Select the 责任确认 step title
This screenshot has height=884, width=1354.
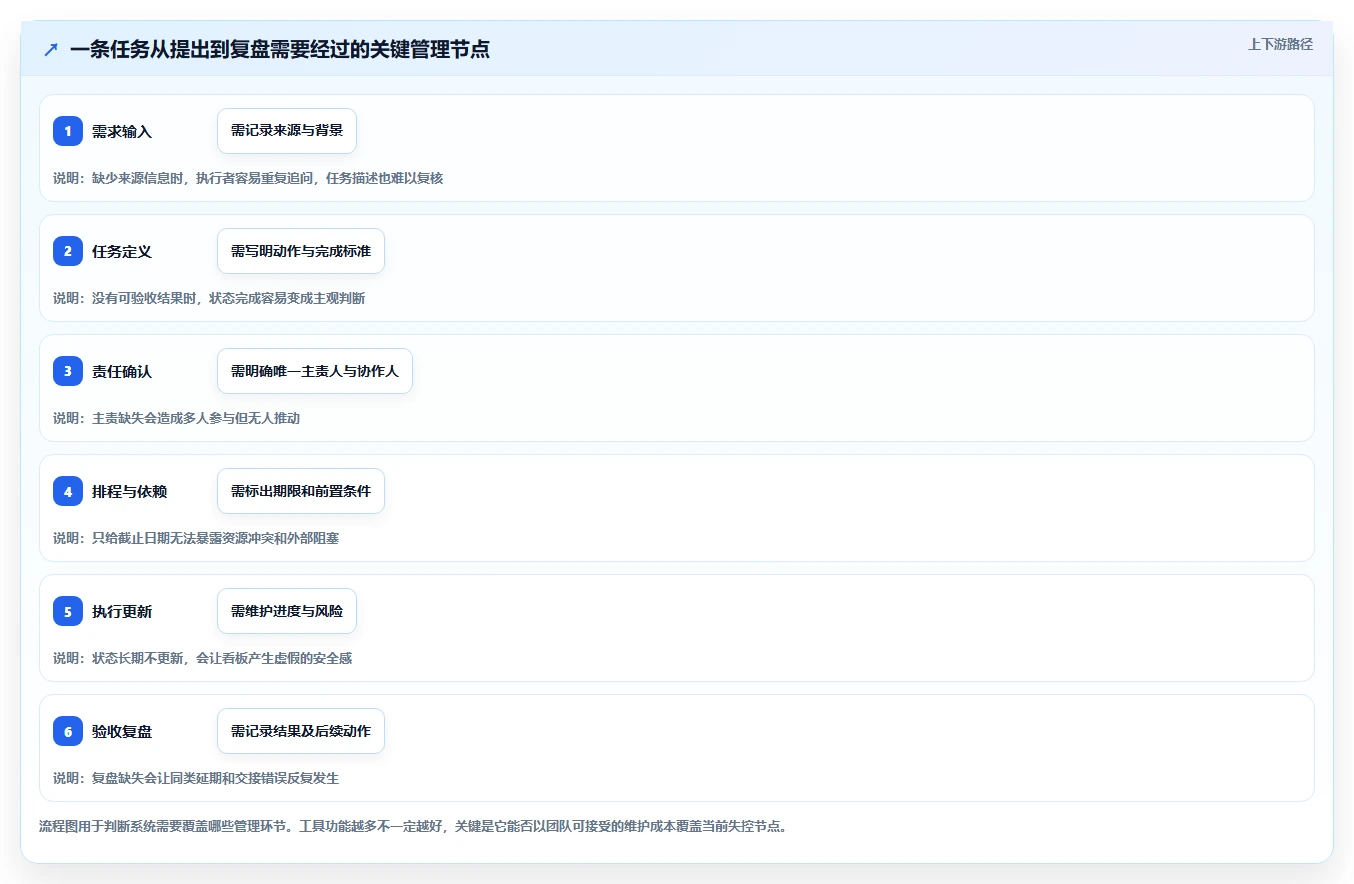pos(122,371)
